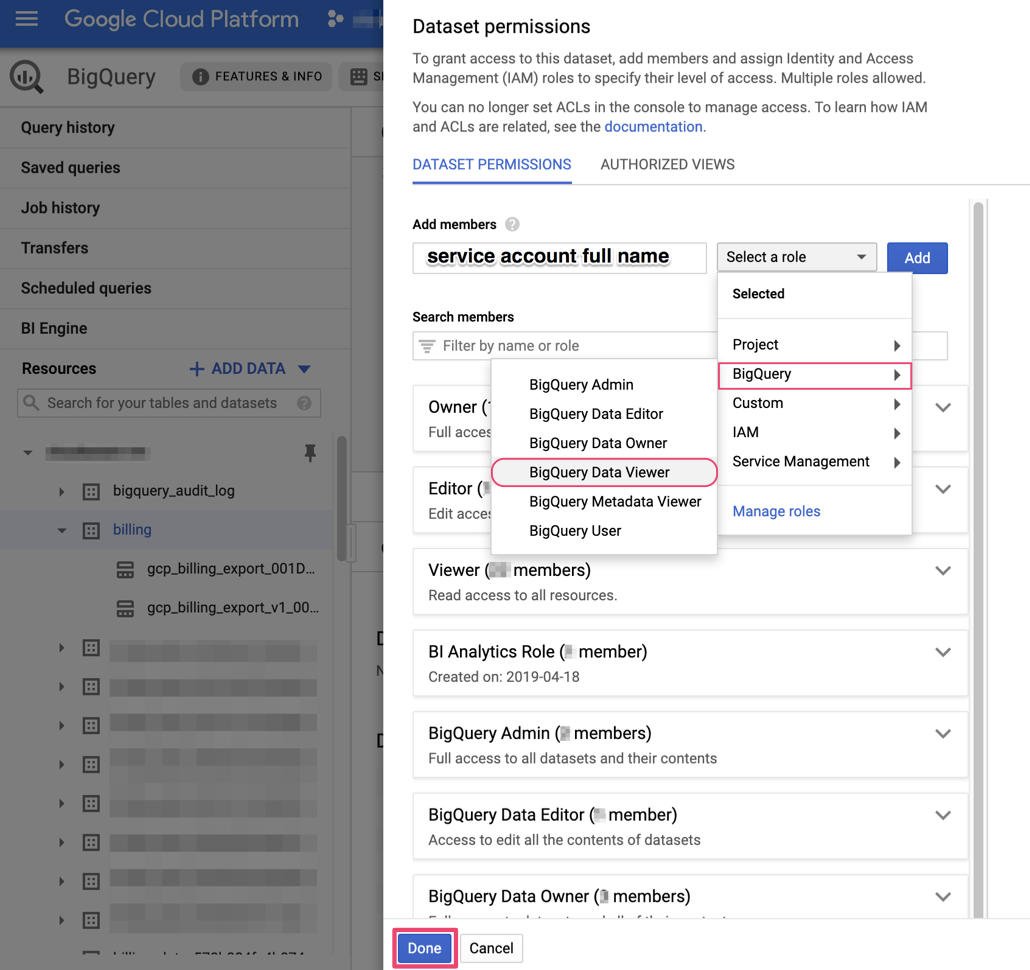This screenshot has width=1030, height=970.
Task: Select the gcp_billing_export_v1_00 table
Action: click(233, 608)
